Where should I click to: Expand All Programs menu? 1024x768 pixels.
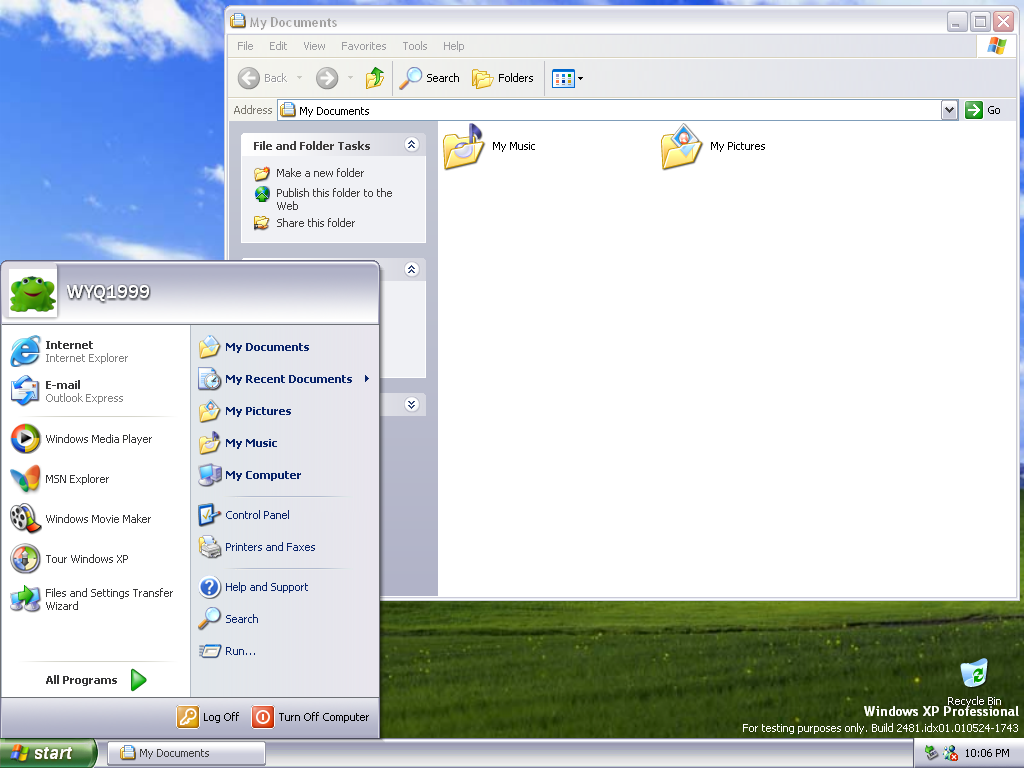[x=95, y=680]
